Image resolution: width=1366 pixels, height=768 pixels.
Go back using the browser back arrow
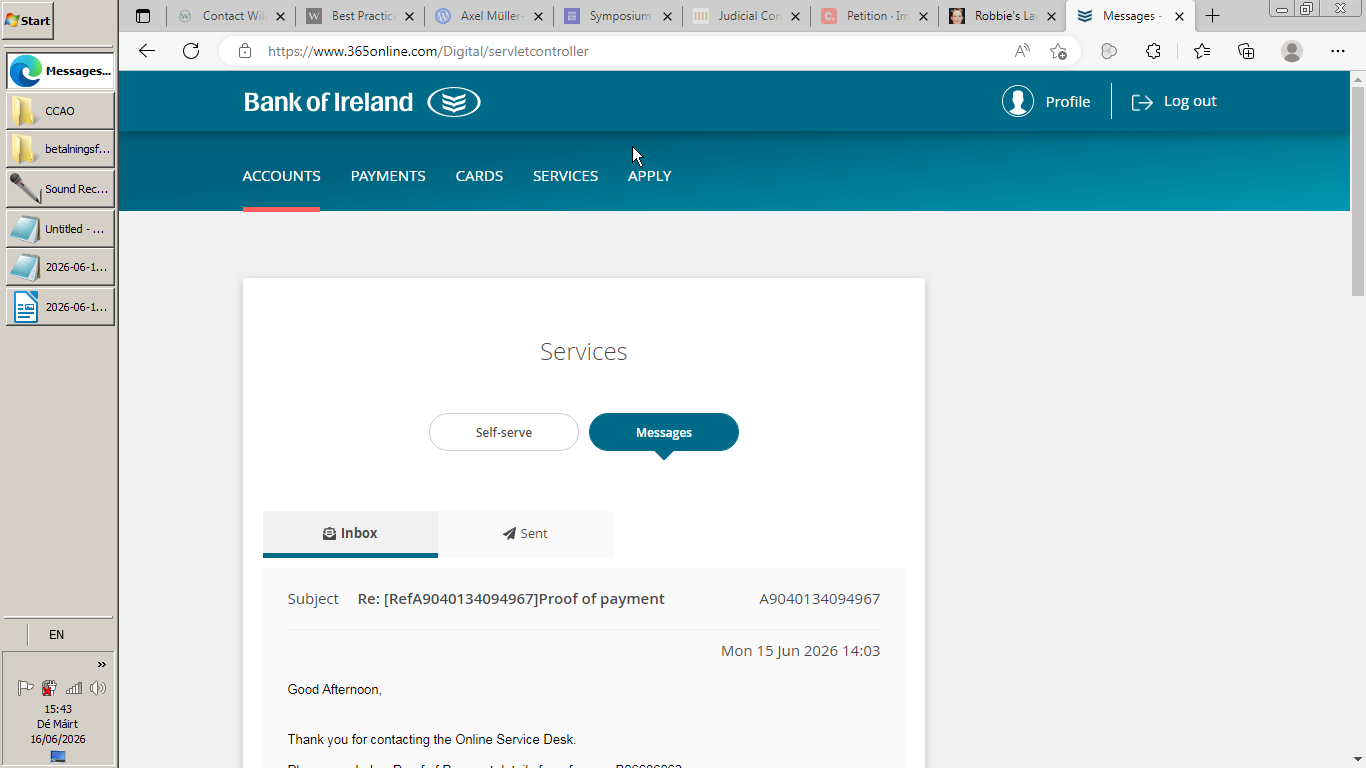pos(147,51)
